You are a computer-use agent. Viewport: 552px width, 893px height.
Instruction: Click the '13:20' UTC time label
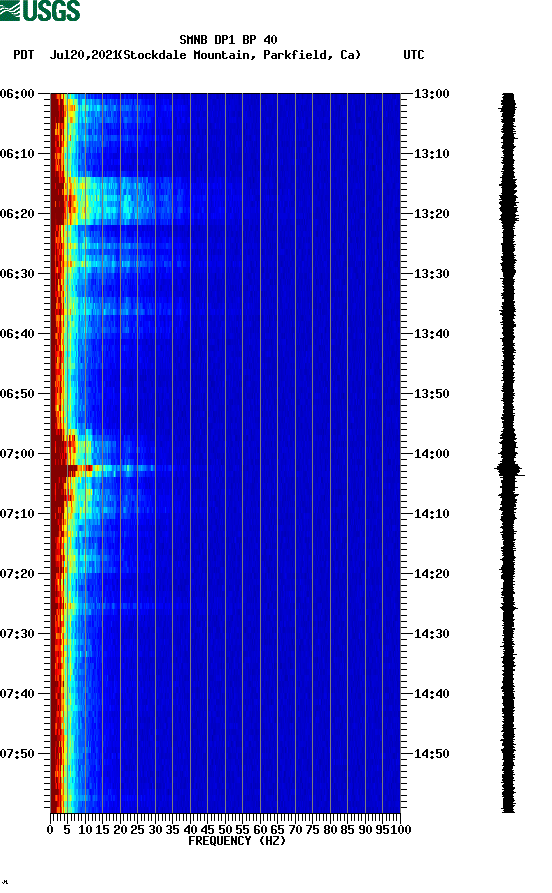[x=431, y=214]
